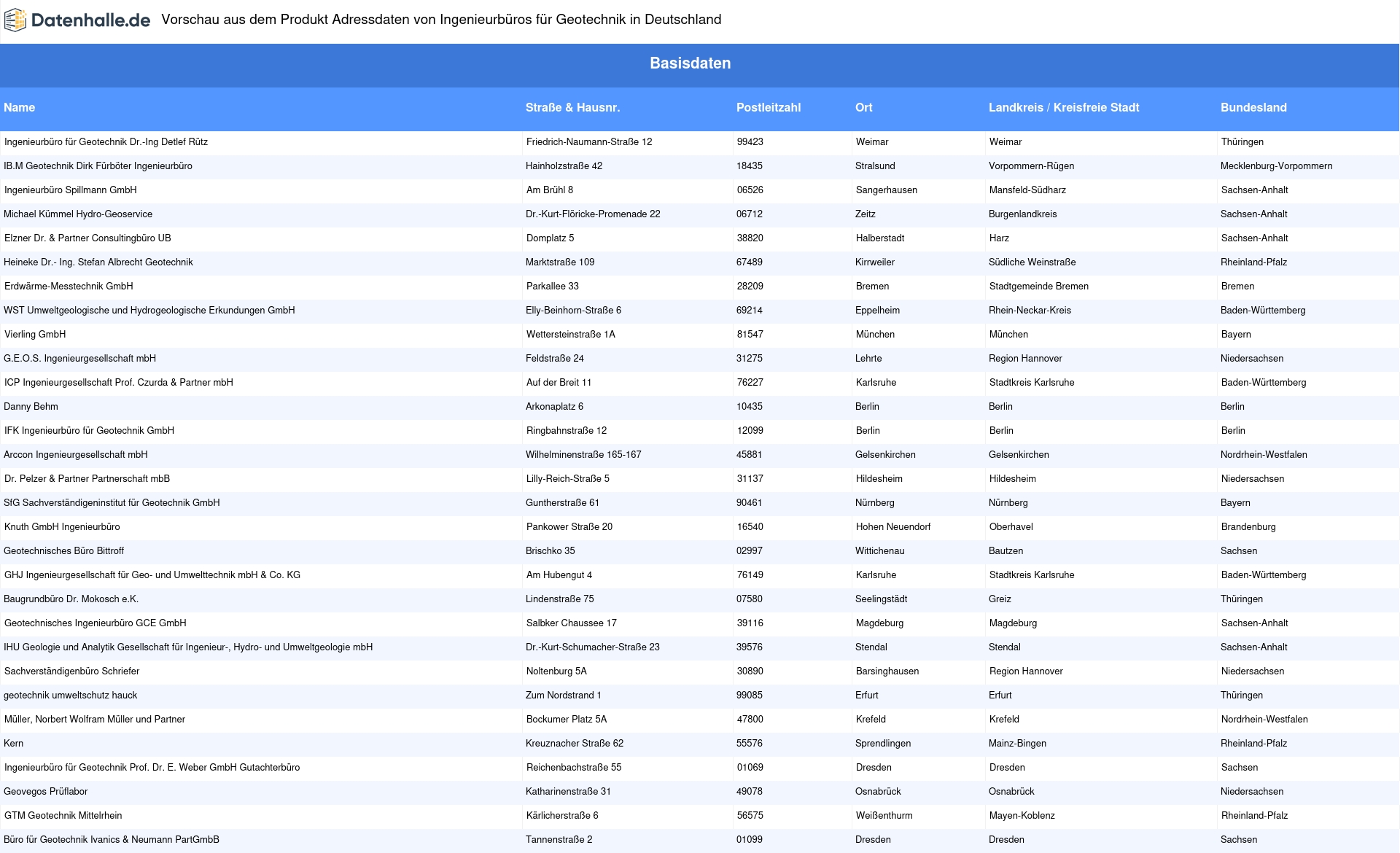Click WST Umweltgeologische und Hydrogeologische Erkundungen GmbH
1400x853 pixels.
click(149, 311)
